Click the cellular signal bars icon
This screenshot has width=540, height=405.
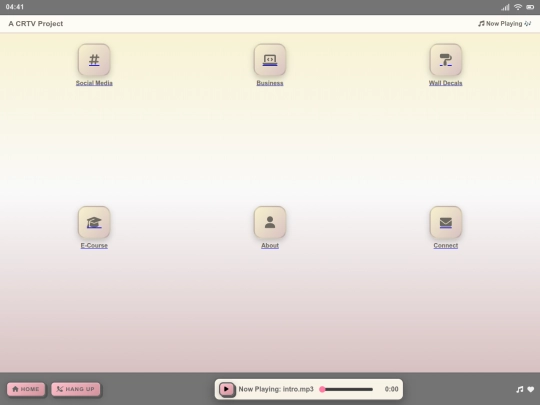click(x=505, y=7)
